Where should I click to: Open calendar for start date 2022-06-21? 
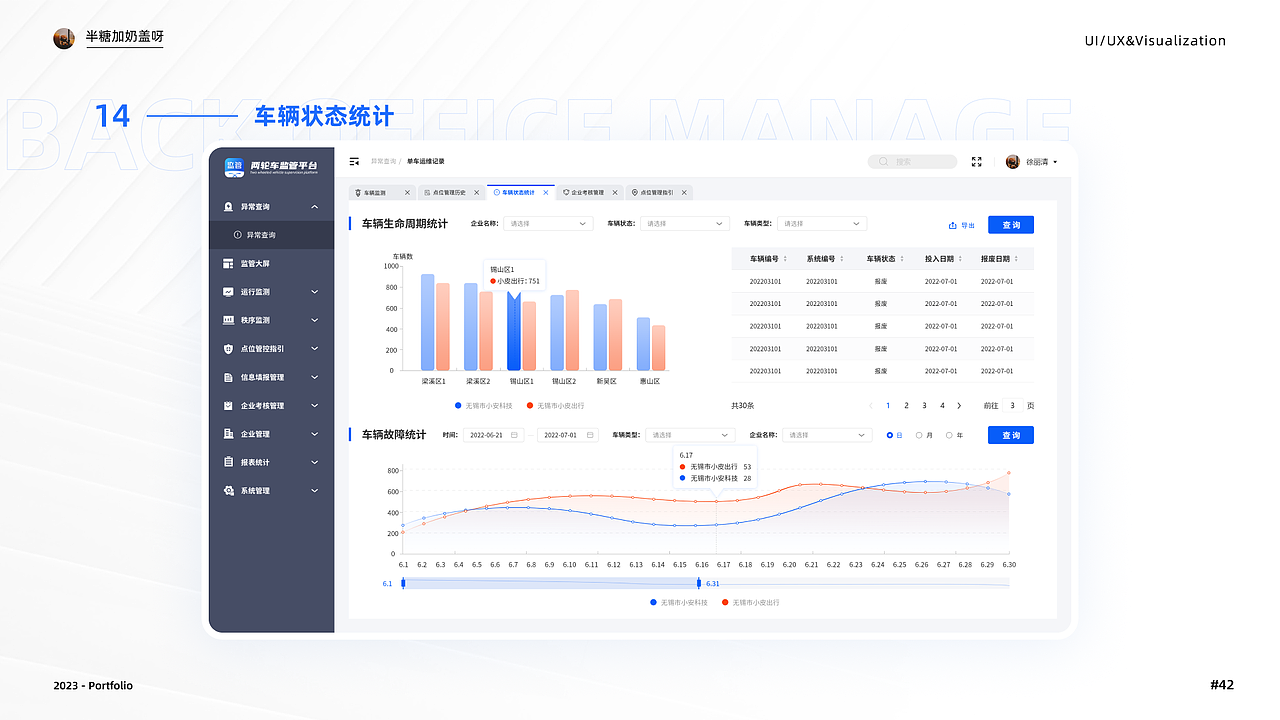tap(514, 435)
